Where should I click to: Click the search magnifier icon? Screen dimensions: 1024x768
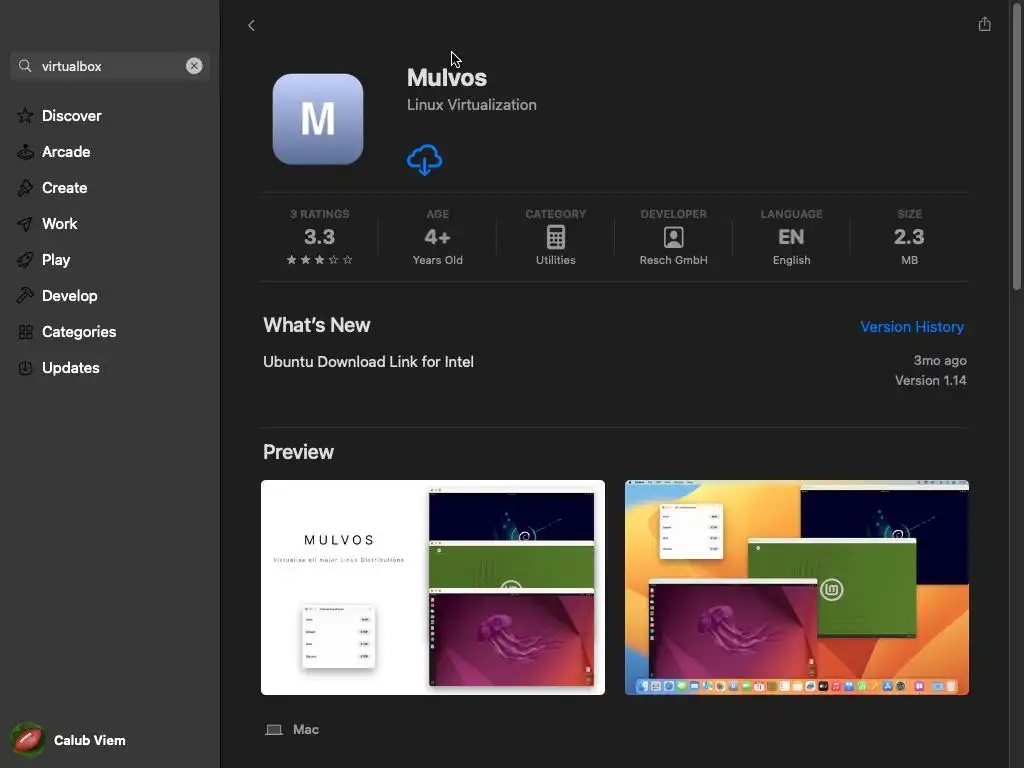(x=25, y=66)
